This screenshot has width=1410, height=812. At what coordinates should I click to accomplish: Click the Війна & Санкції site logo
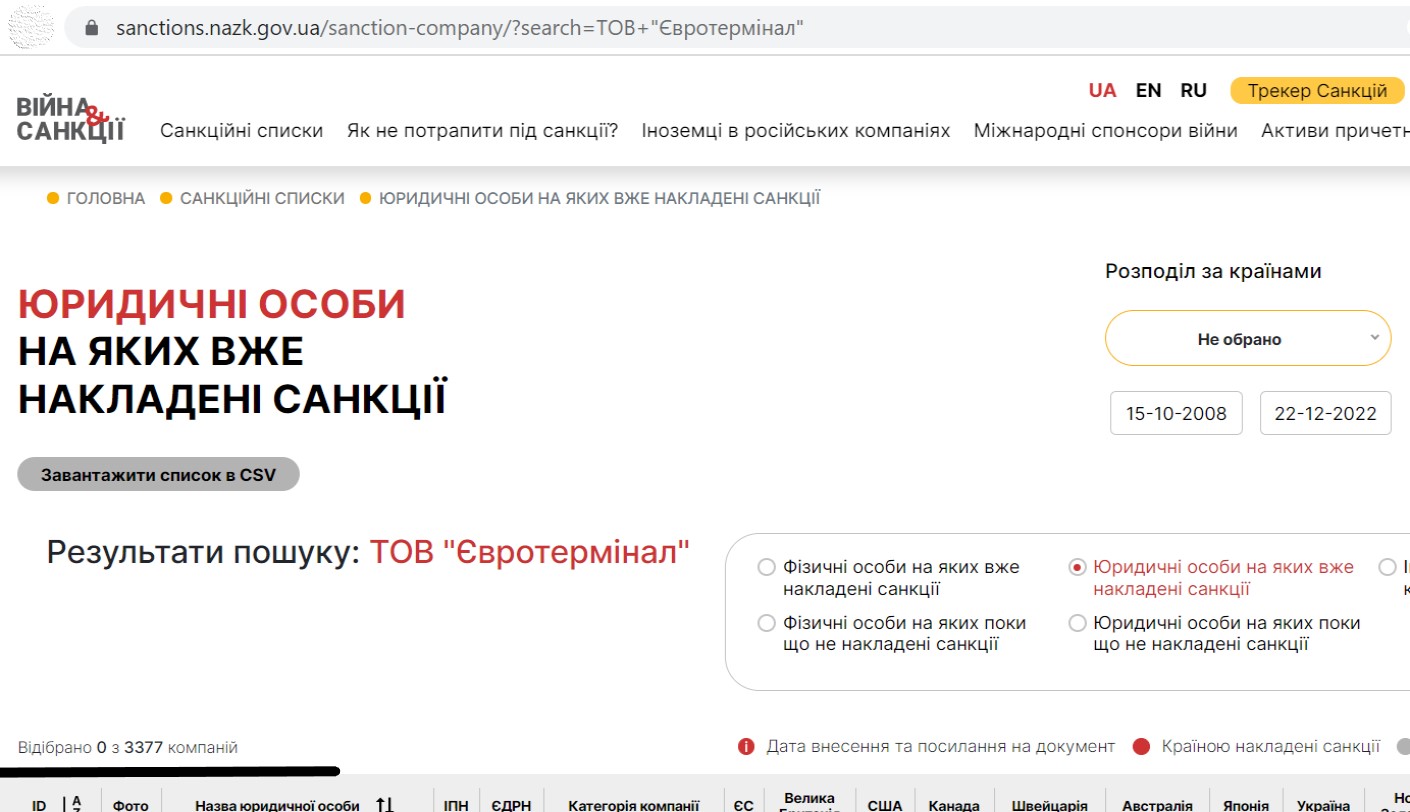[x=70, y=119]
